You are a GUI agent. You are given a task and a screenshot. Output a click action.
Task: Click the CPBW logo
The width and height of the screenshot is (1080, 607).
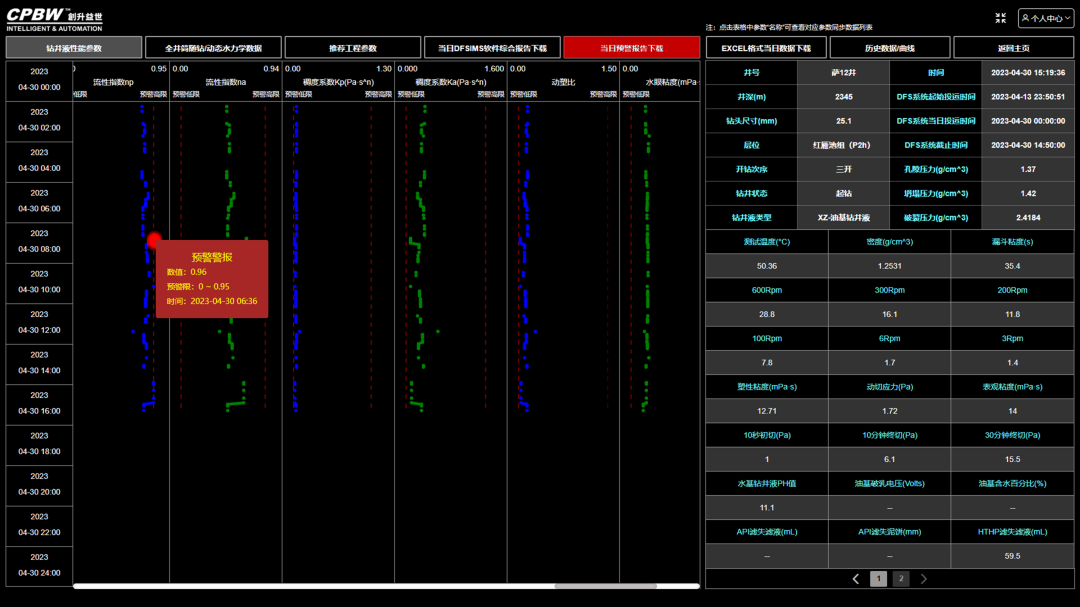[x=54, y=19]
